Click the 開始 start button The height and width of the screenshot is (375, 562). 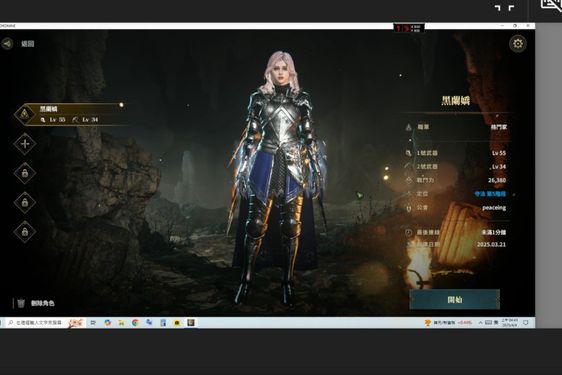click(454, 299)
